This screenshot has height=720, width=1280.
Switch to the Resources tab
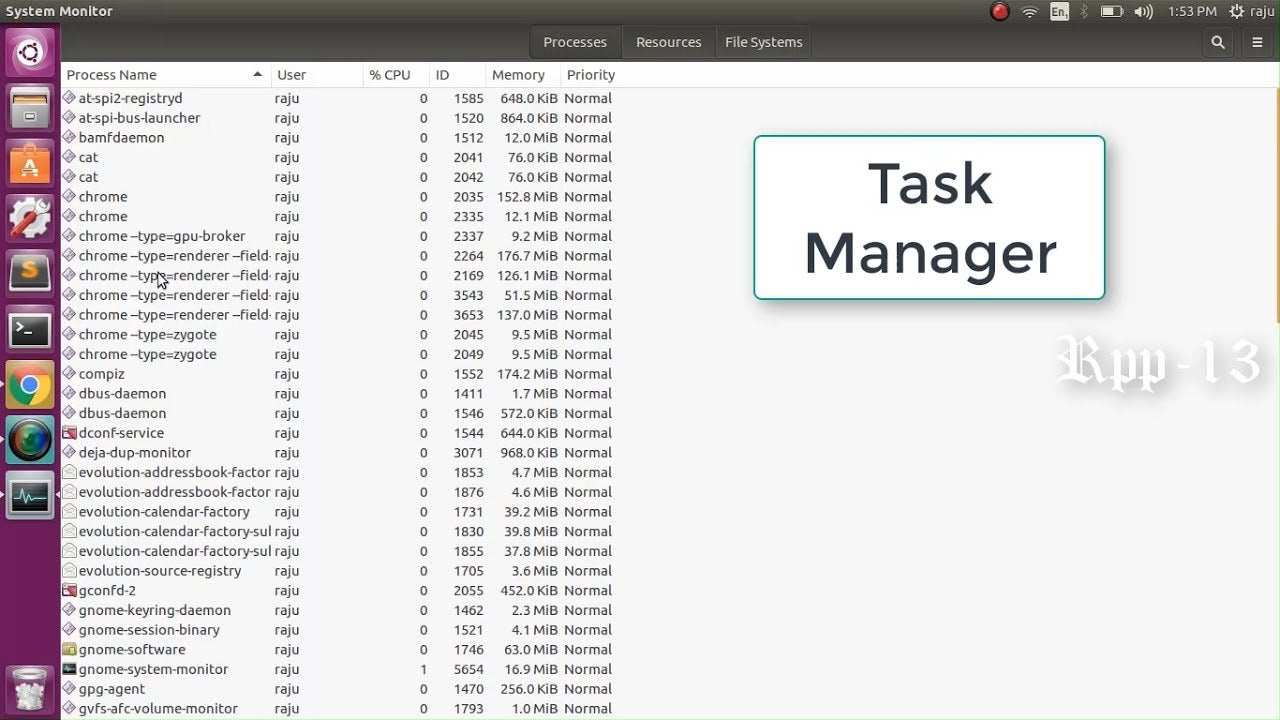[668, 42]
